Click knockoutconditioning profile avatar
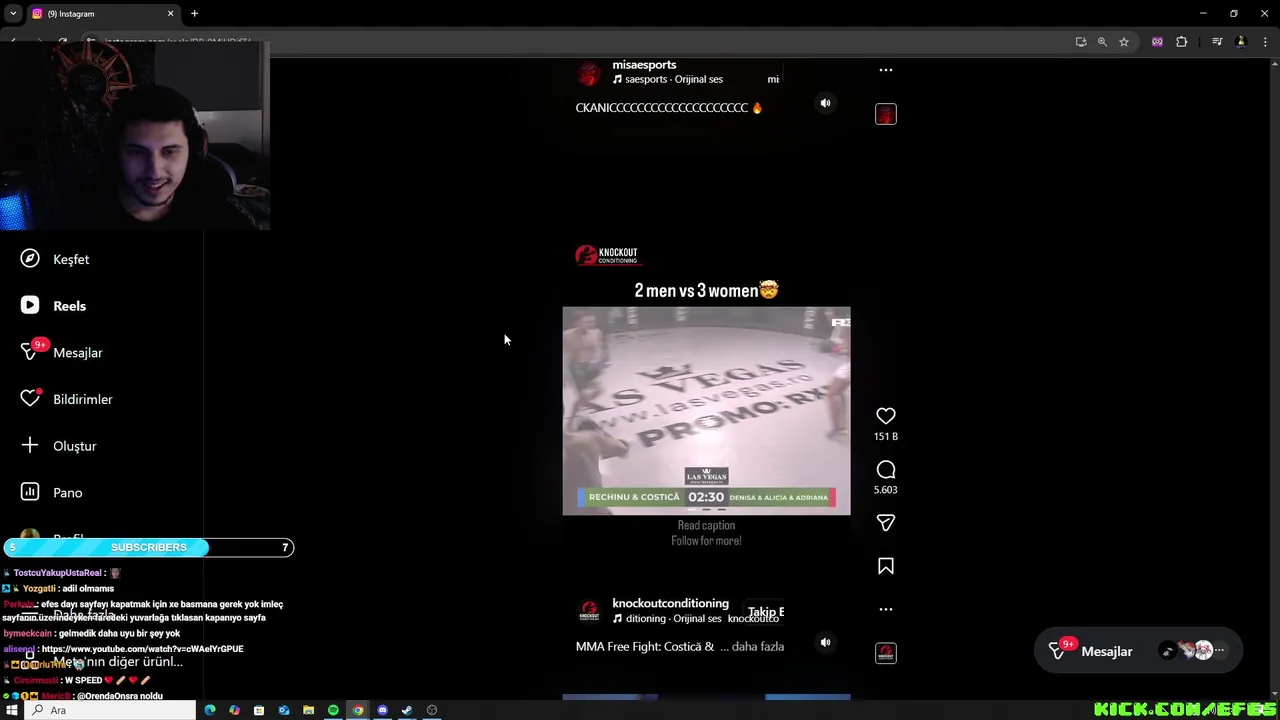1280x720 pixels. (x=589, y=611)
